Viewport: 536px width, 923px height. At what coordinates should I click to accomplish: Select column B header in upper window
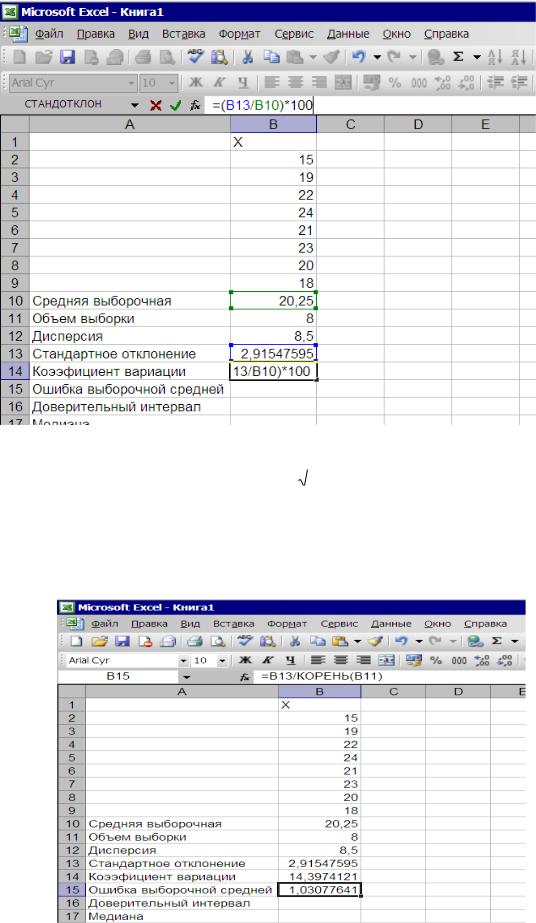coord(273,124)
